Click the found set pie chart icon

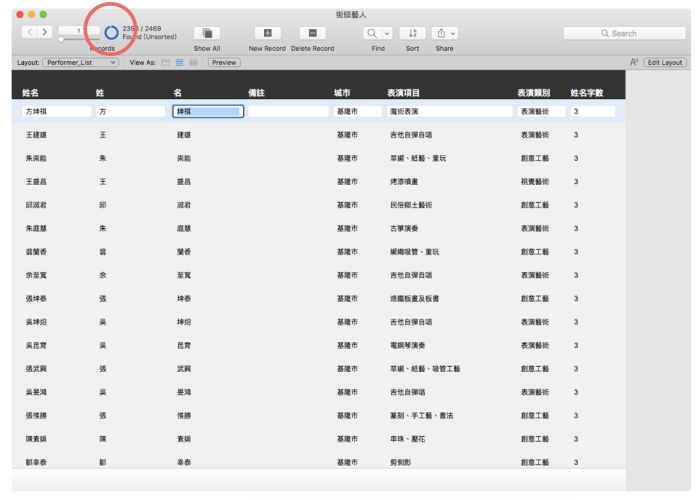point(111,33)
